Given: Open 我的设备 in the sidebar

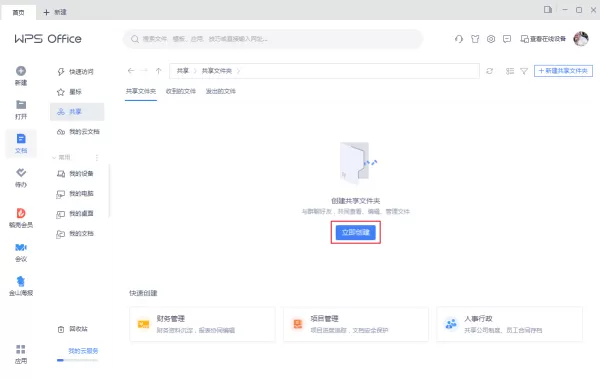Looking at the screenshot, I should pyautogui.click(x=77, y=173).
